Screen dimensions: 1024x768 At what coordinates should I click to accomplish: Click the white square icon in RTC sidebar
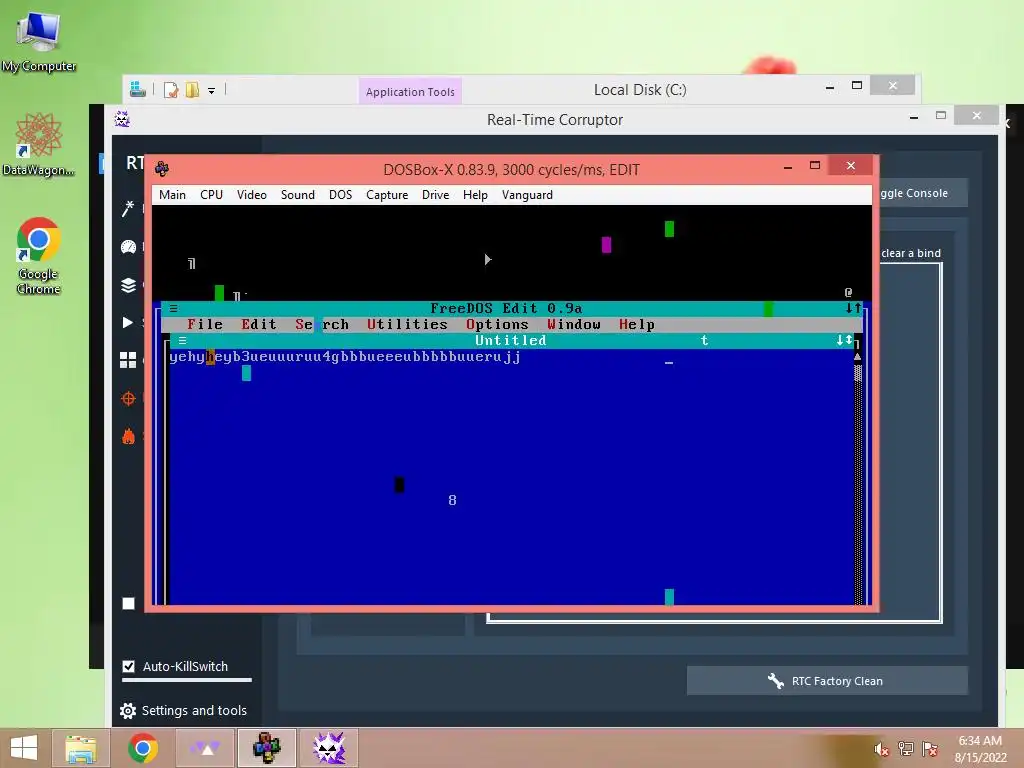(129, 603)
